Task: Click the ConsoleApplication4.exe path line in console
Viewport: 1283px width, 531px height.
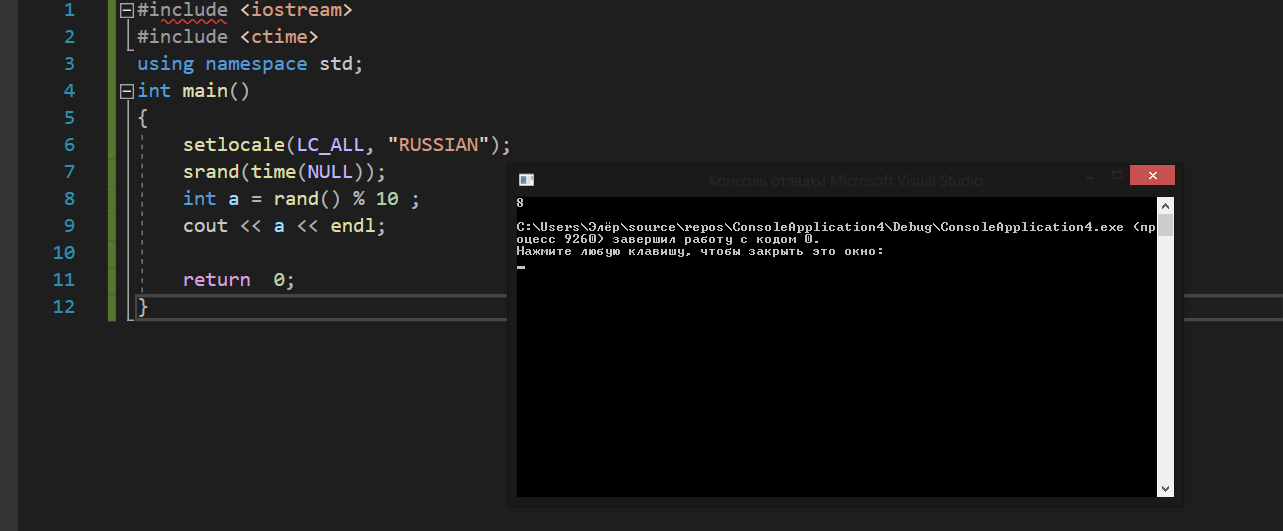Action: pyautogui.click(x=836, y=227)
